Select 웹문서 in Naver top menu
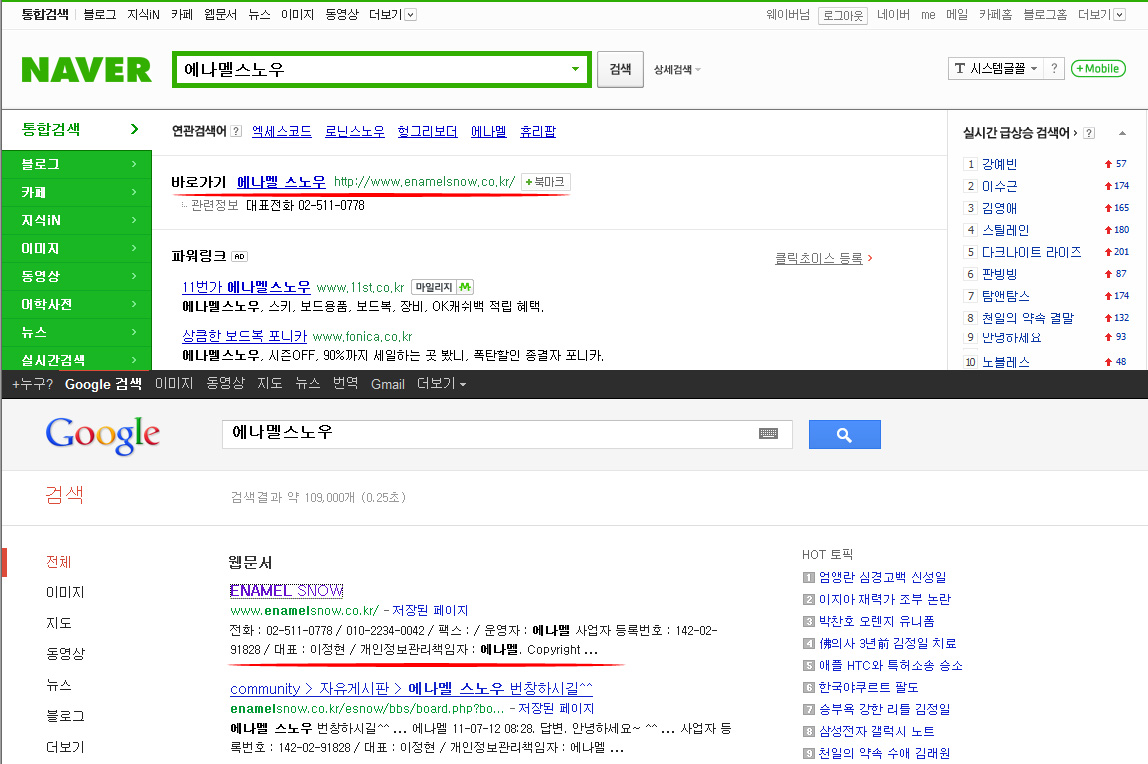This screenshot has height=764, width=1148. click(220, 15)
